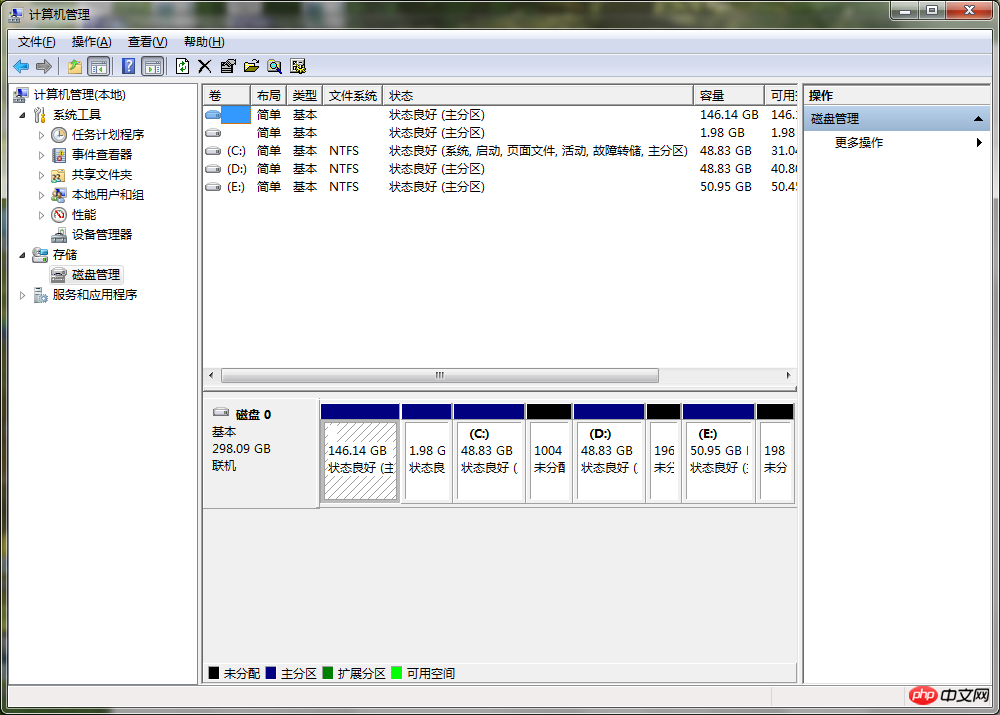
Task: Select the (E:) volume list row
Action: [x=500, y=187]
